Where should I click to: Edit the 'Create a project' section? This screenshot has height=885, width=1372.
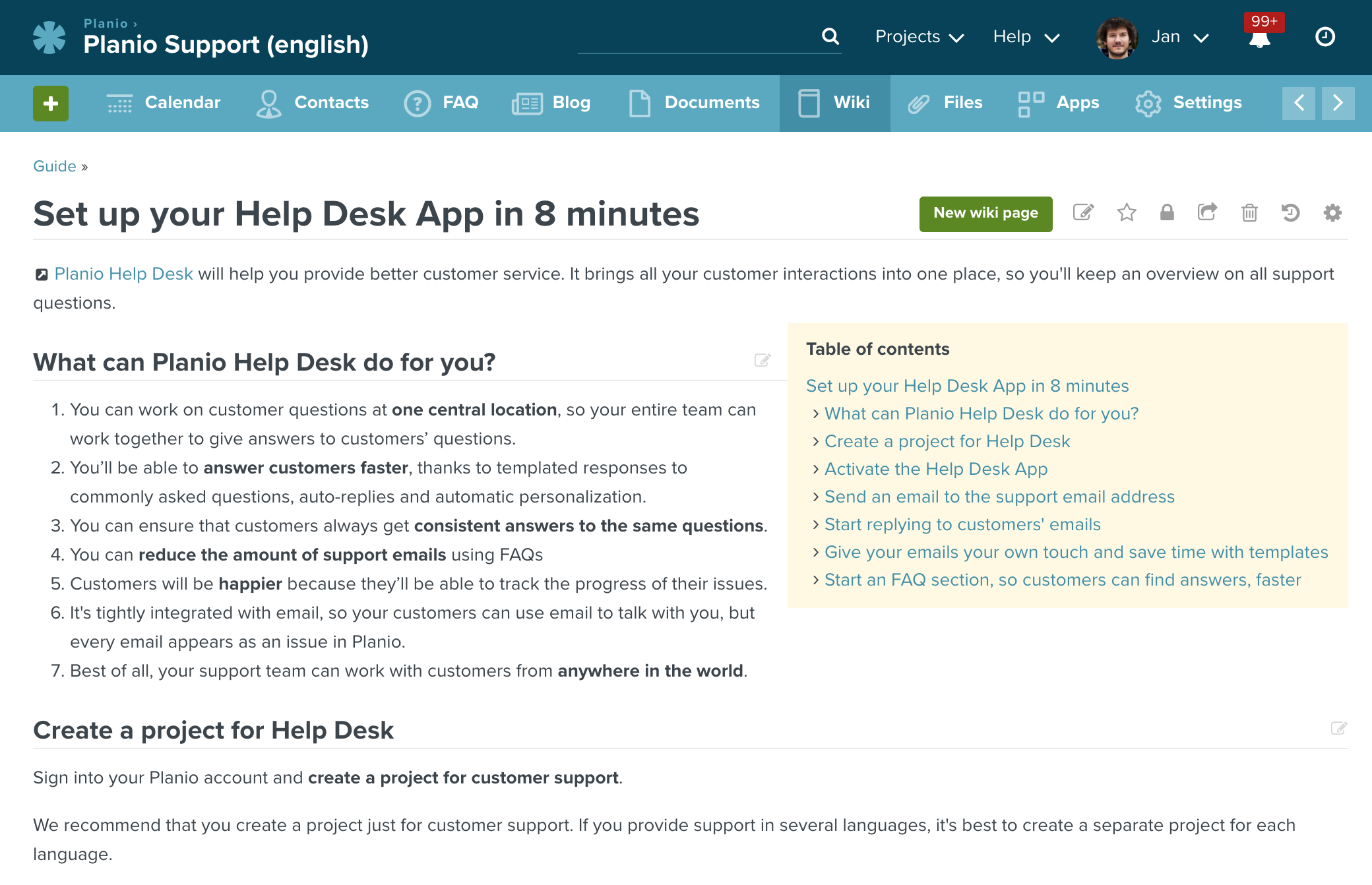(1339, 728)
